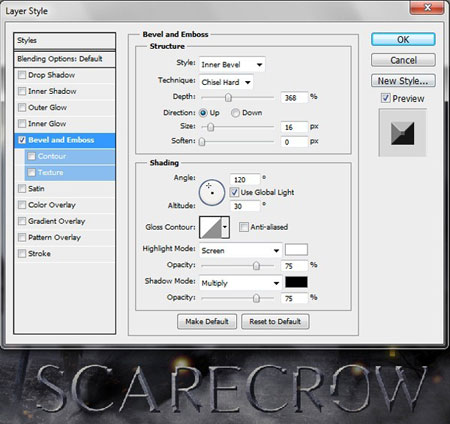Select the Up direction radio button
The image size is (450, 424).
pos(203,113)
